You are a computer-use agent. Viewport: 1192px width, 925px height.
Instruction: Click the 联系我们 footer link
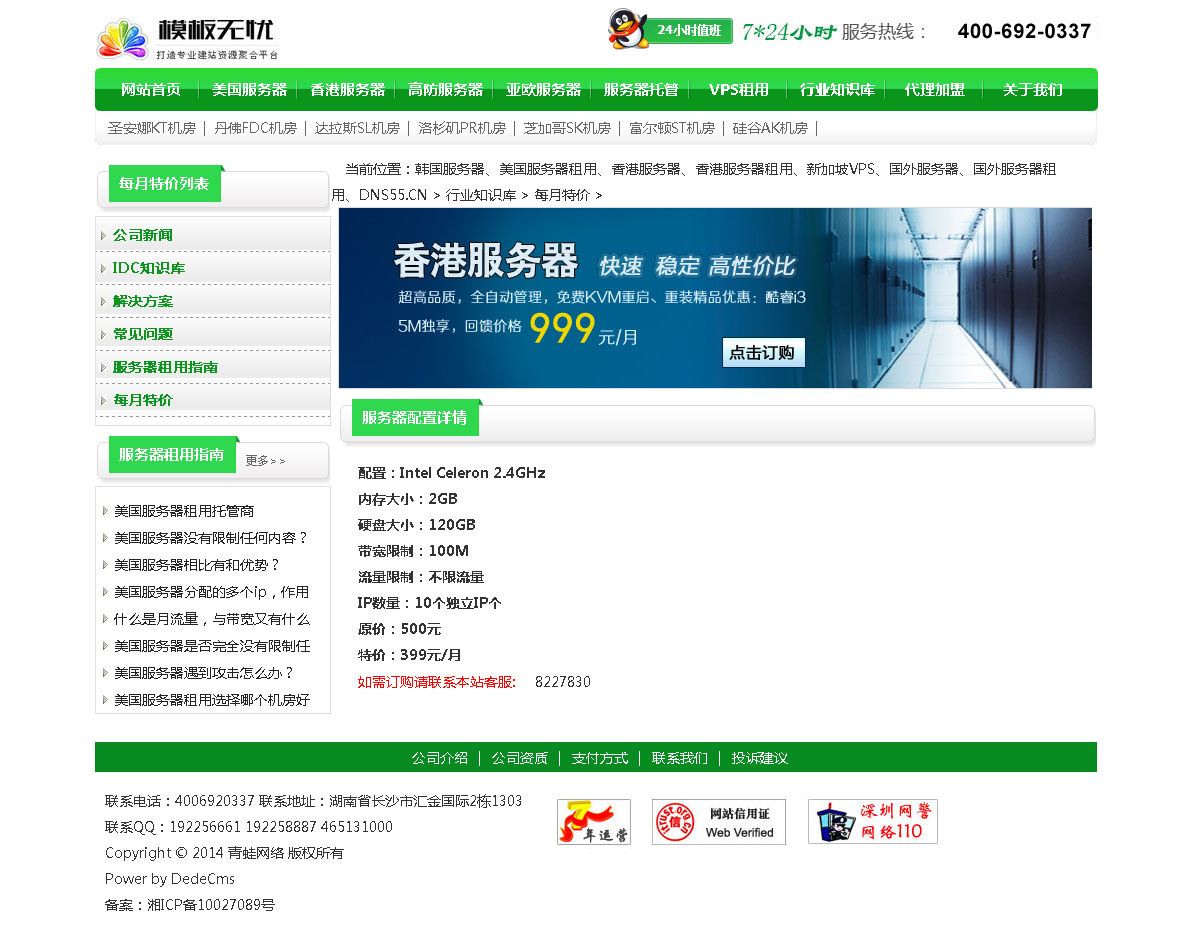[679, 758]
